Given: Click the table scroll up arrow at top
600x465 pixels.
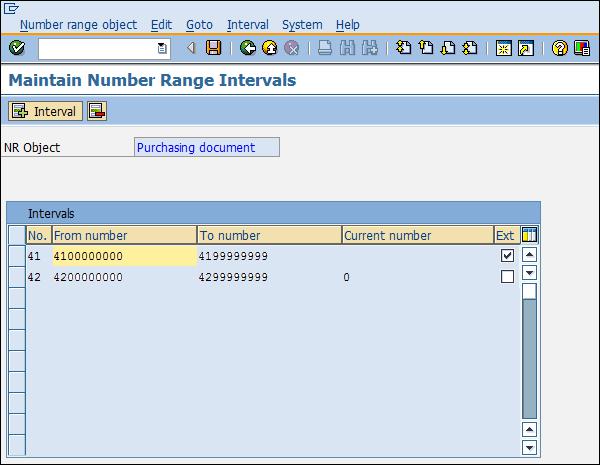Looking at the screenshot, I should pos(530,255).
